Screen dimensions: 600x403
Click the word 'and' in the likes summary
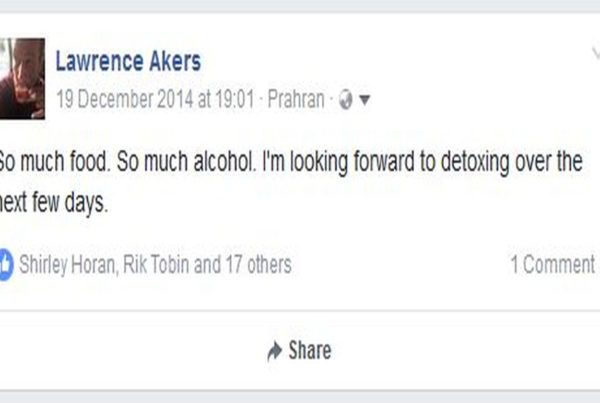(206, 265)
